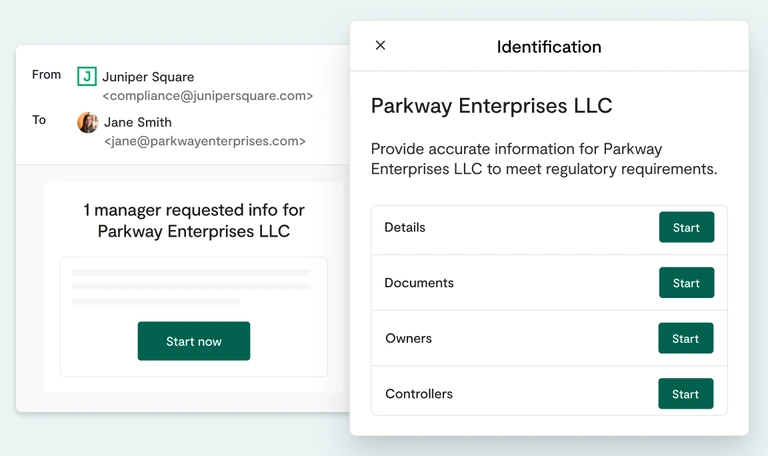Click the Parkway Enterprises LLC heading in the panel
The image size is (768, 456).
pos(492,106)
